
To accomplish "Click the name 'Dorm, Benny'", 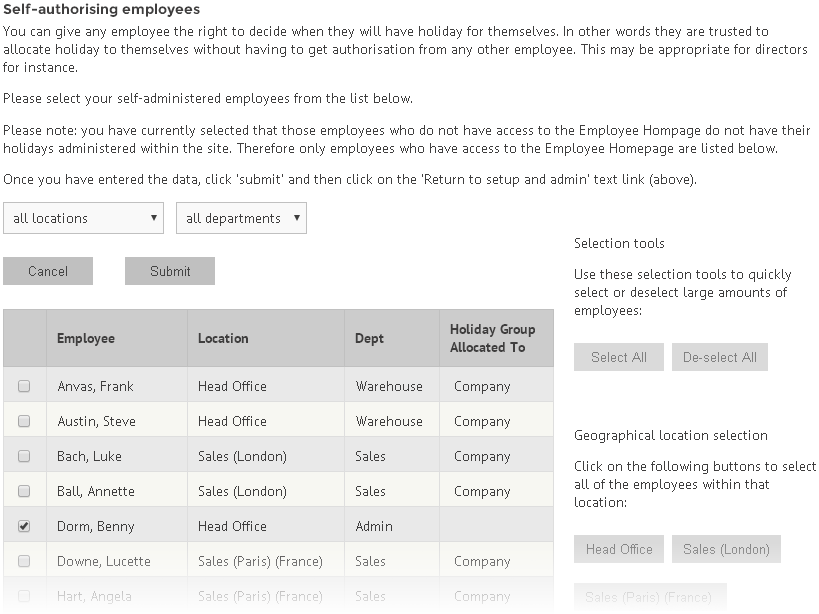I will [x=96, y=526].
